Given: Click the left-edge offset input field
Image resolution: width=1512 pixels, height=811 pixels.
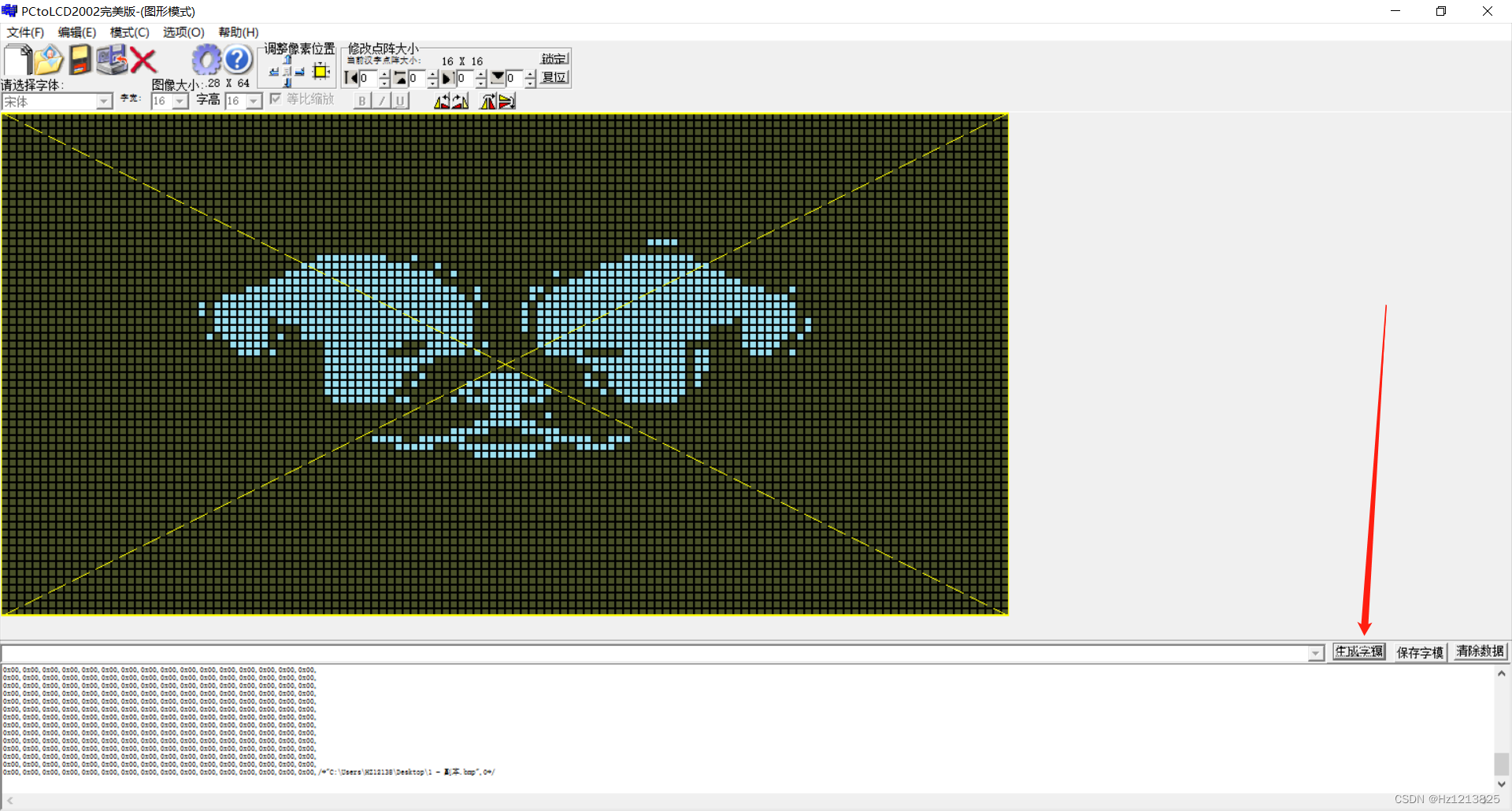Looking at the screenshot, I should [x=369, y=78].
